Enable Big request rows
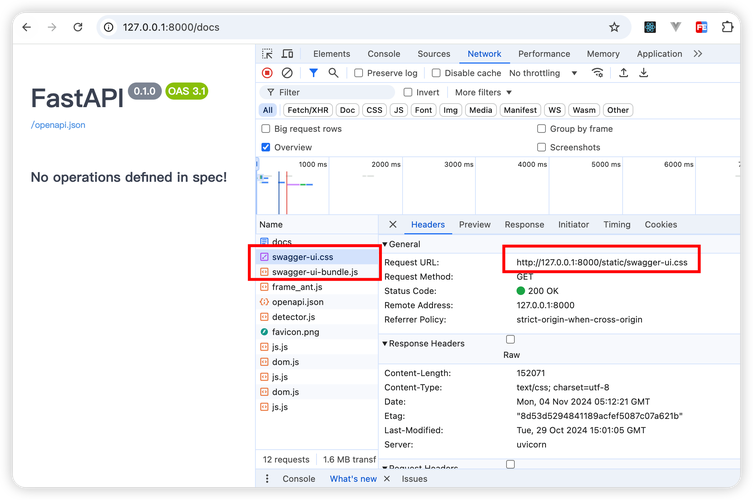This screenshot has height=500, width=753. pos(266,129)
